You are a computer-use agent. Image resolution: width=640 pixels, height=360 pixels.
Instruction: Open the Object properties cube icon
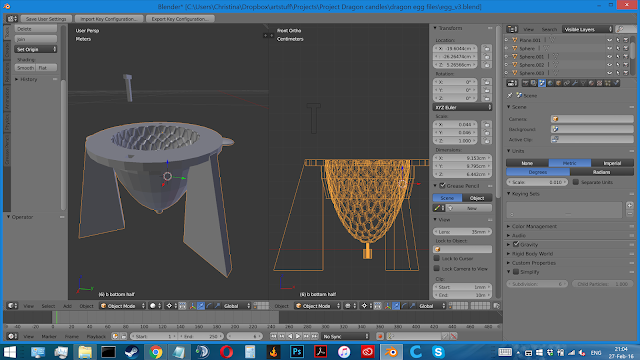click(558, 83)
